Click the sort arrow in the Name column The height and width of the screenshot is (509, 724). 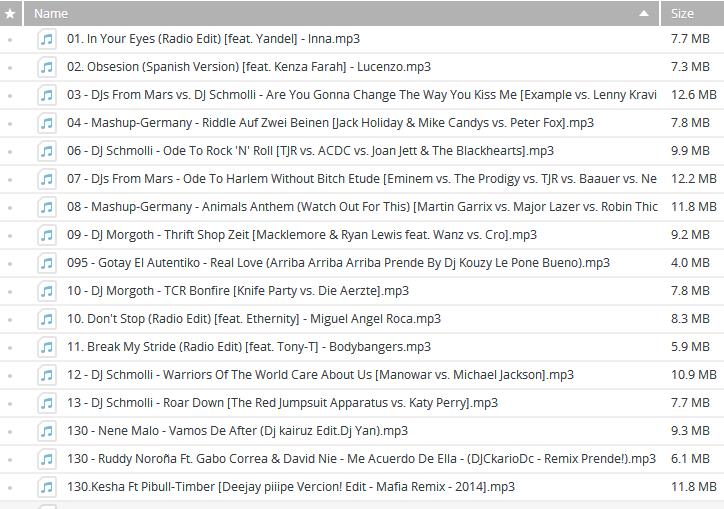click(x=644, y=14)
